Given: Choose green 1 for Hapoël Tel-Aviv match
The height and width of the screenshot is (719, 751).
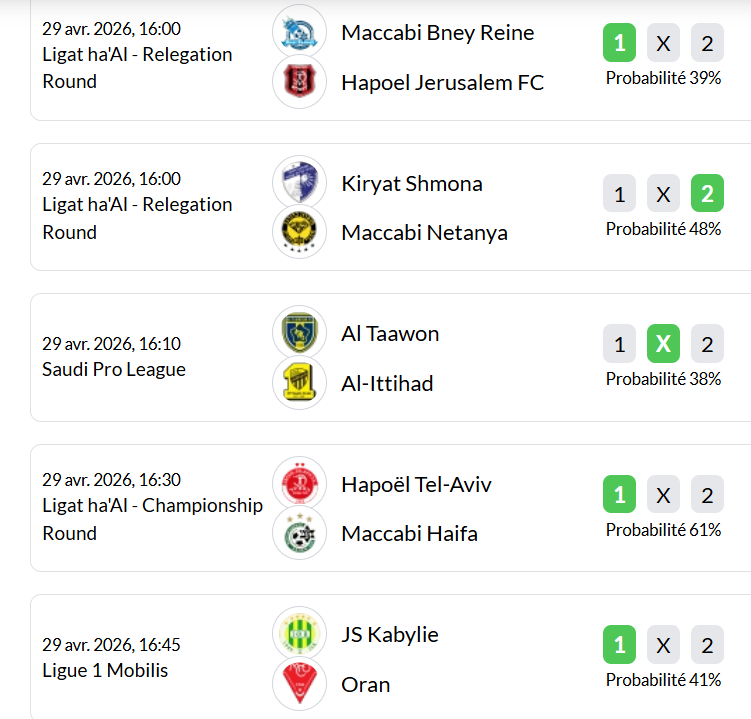Looking at the screenshot, I should pos(619,495).
